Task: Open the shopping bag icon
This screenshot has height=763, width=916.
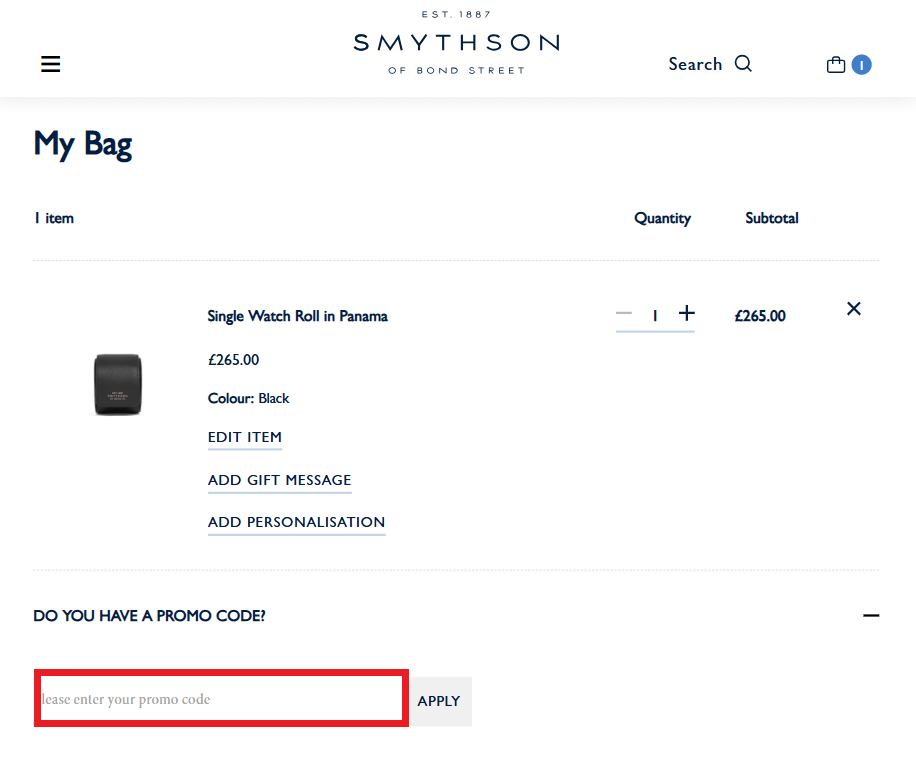Action: 834,63
